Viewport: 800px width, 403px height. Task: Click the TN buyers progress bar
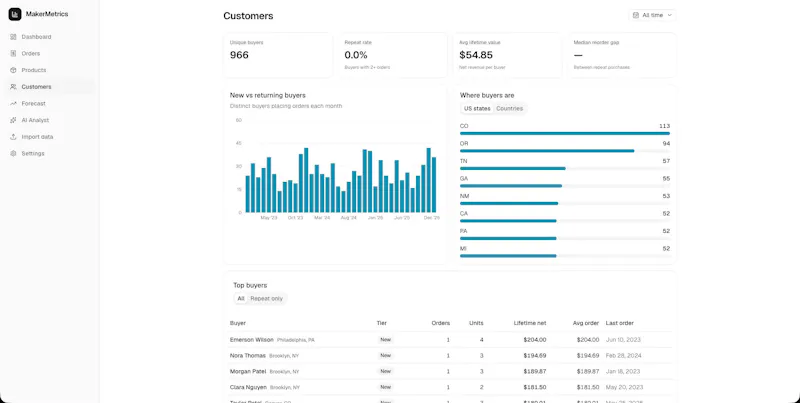click(x=565, y=168)
